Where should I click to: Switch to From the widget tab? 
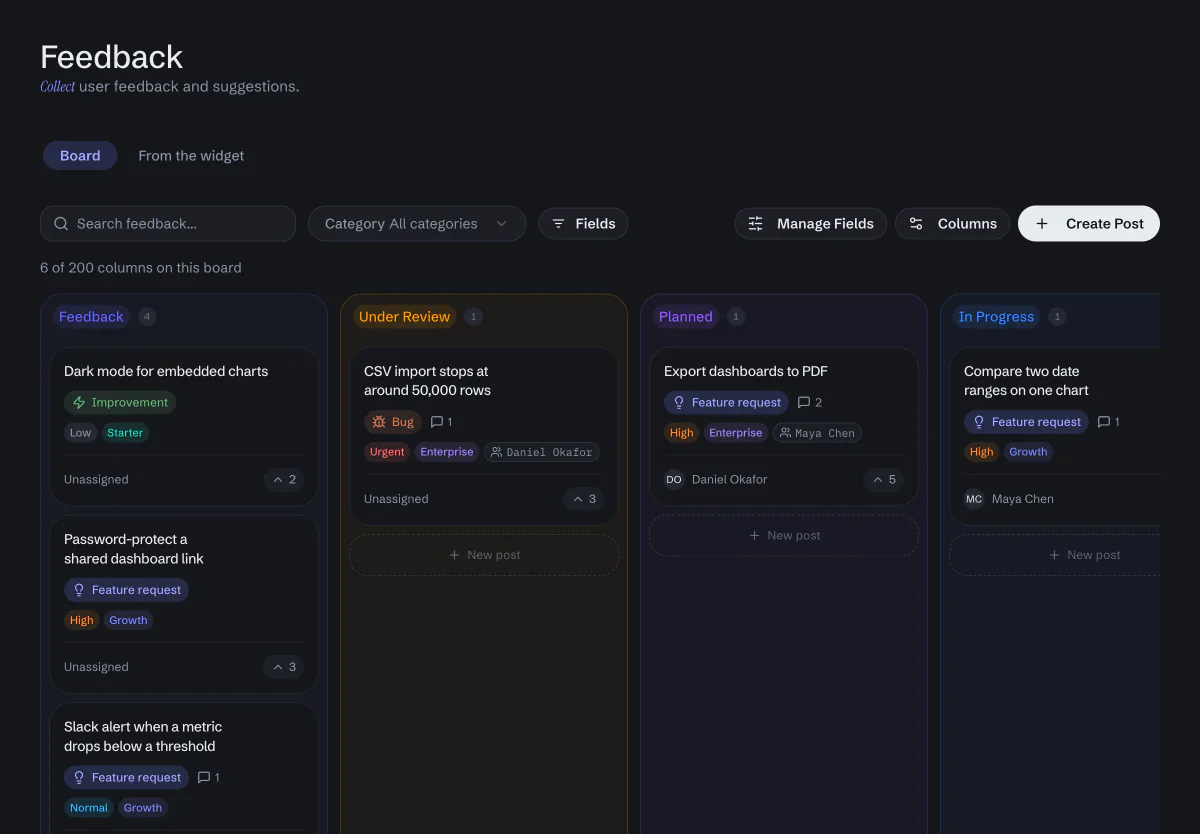tap(191, 156)
